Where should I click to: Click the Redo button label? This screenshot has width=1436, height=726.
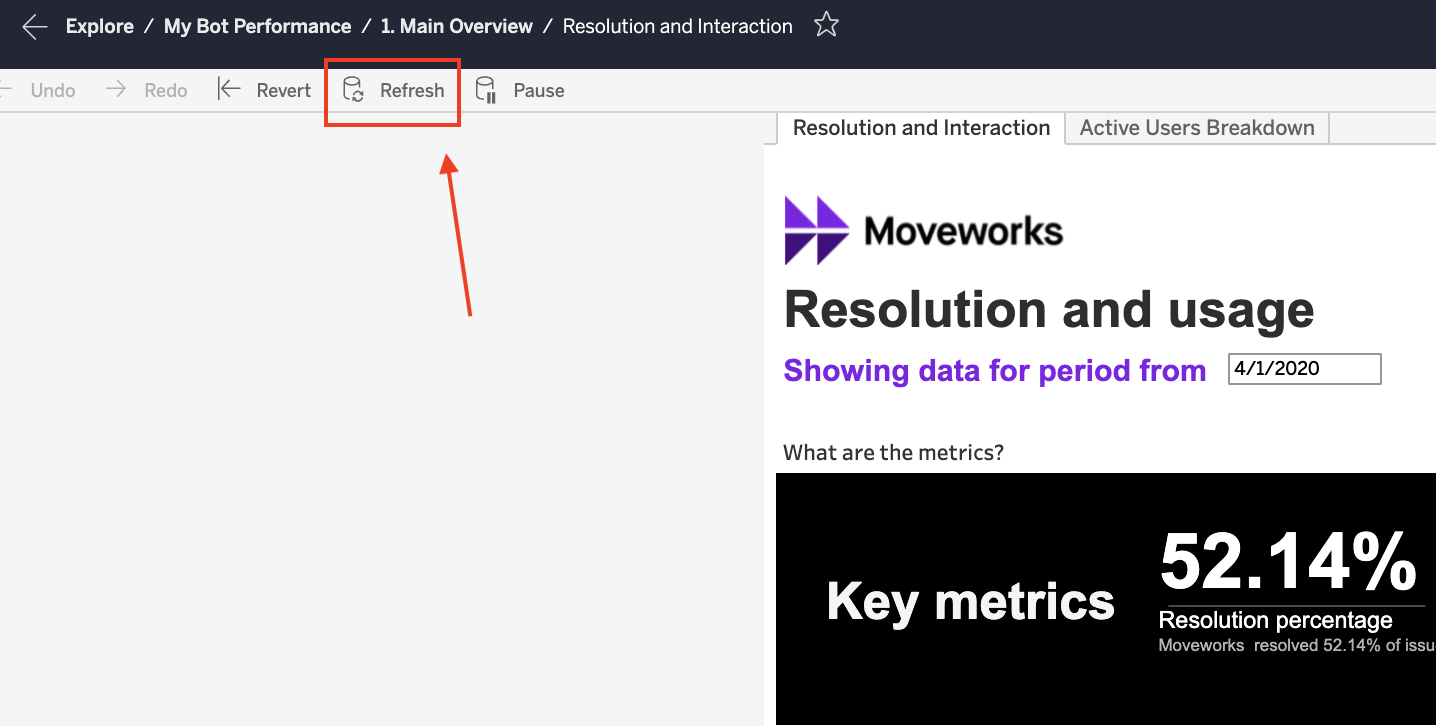pyautogui.click(x=166, y=90)
